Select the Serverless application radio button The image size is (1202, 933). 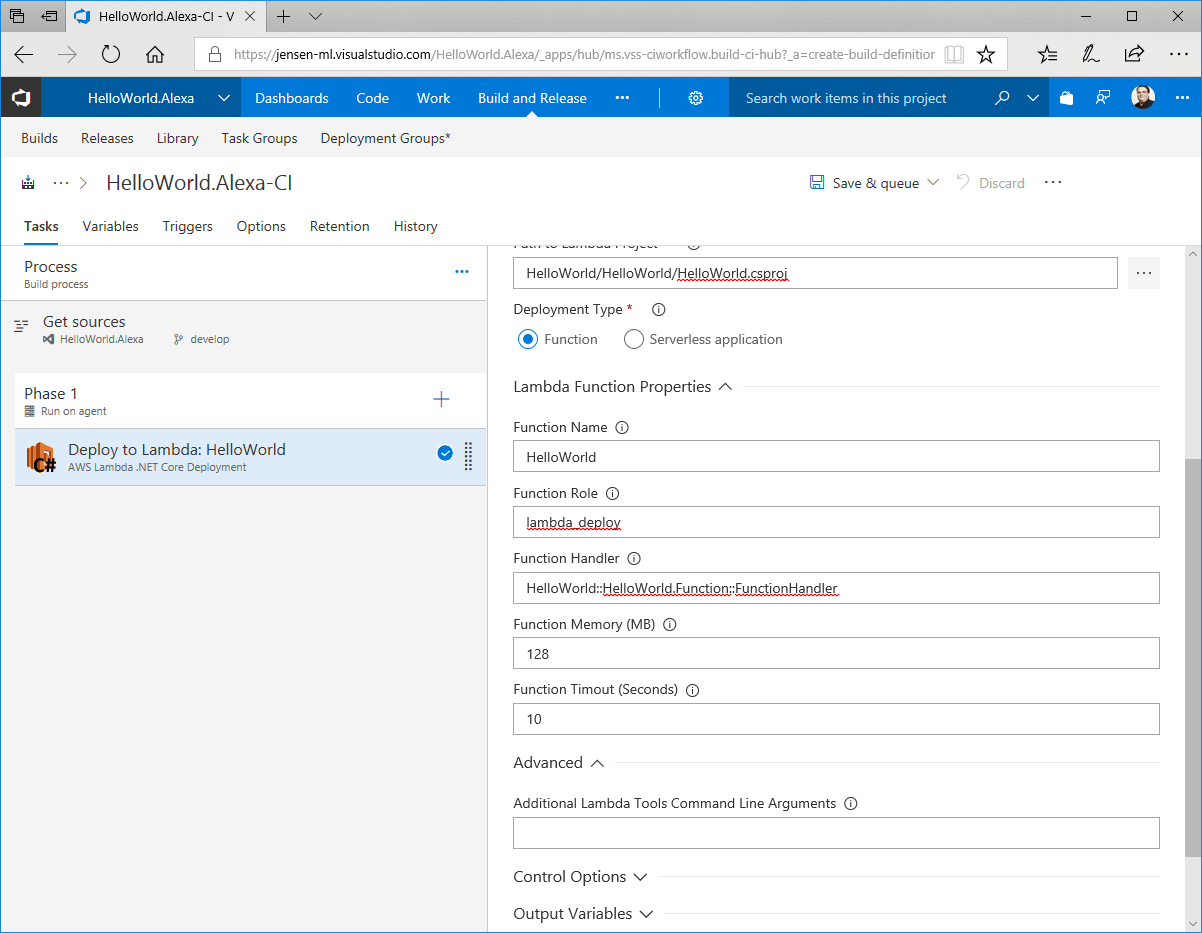[x=633, y=339]
